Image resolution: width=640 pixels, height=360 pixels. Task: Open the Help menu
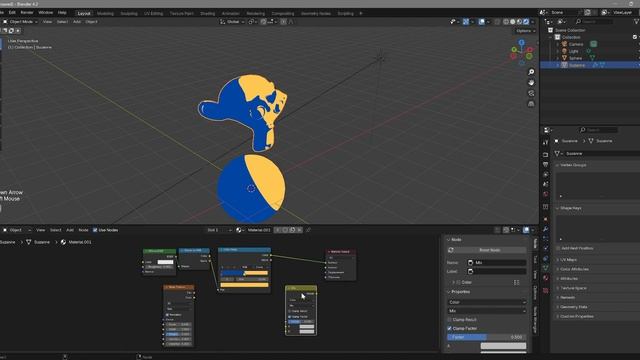point(62,13)
